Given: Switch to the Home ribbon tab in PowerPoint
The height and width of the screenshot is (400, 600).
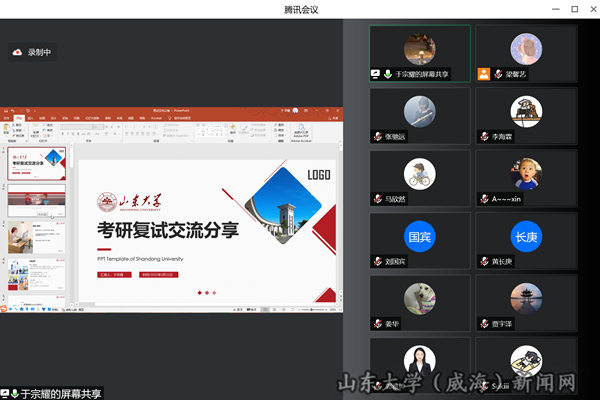Looking at the screenshot, I should pos(19,118).
